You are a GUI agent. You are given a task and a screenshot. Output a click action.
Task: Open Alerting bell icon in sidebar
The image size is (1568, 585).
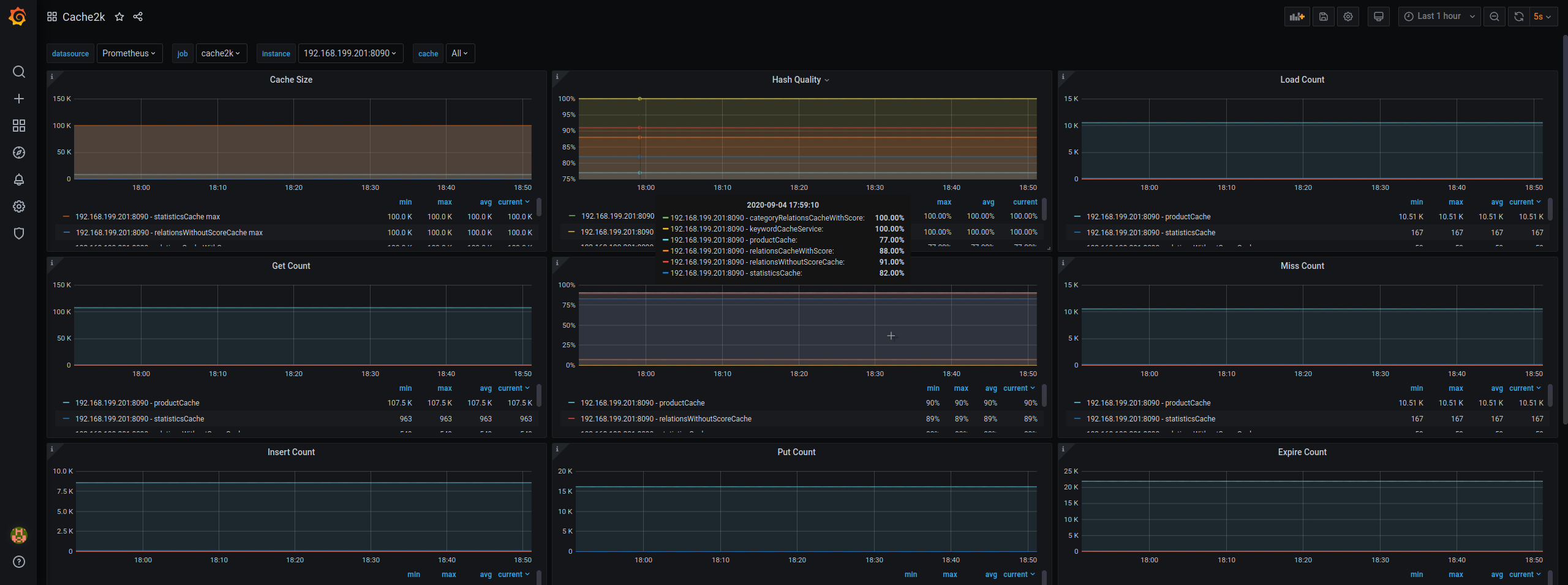pyautogui.click(x=19, y=179)
